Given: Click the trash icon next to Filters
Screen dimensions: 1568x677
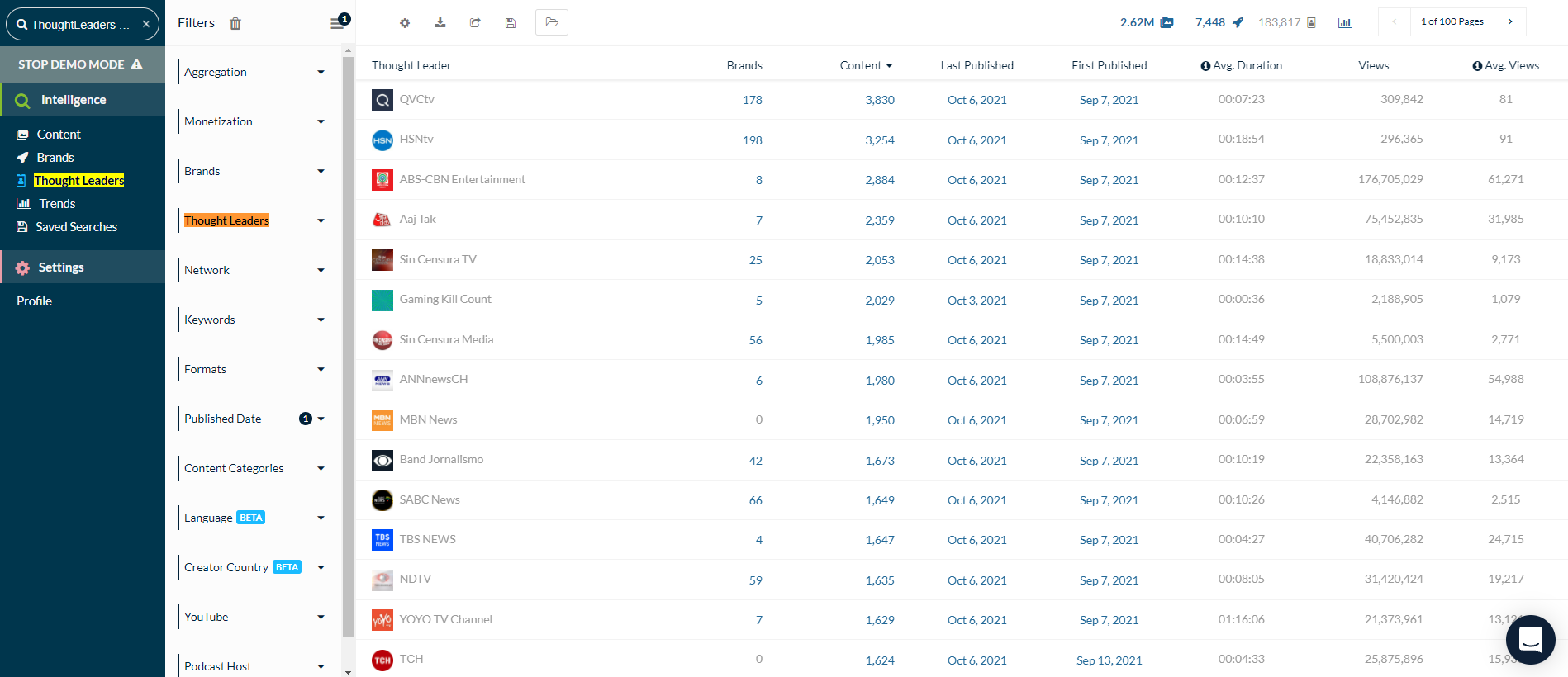Looking at the screenshot, I should click(235, 23).
